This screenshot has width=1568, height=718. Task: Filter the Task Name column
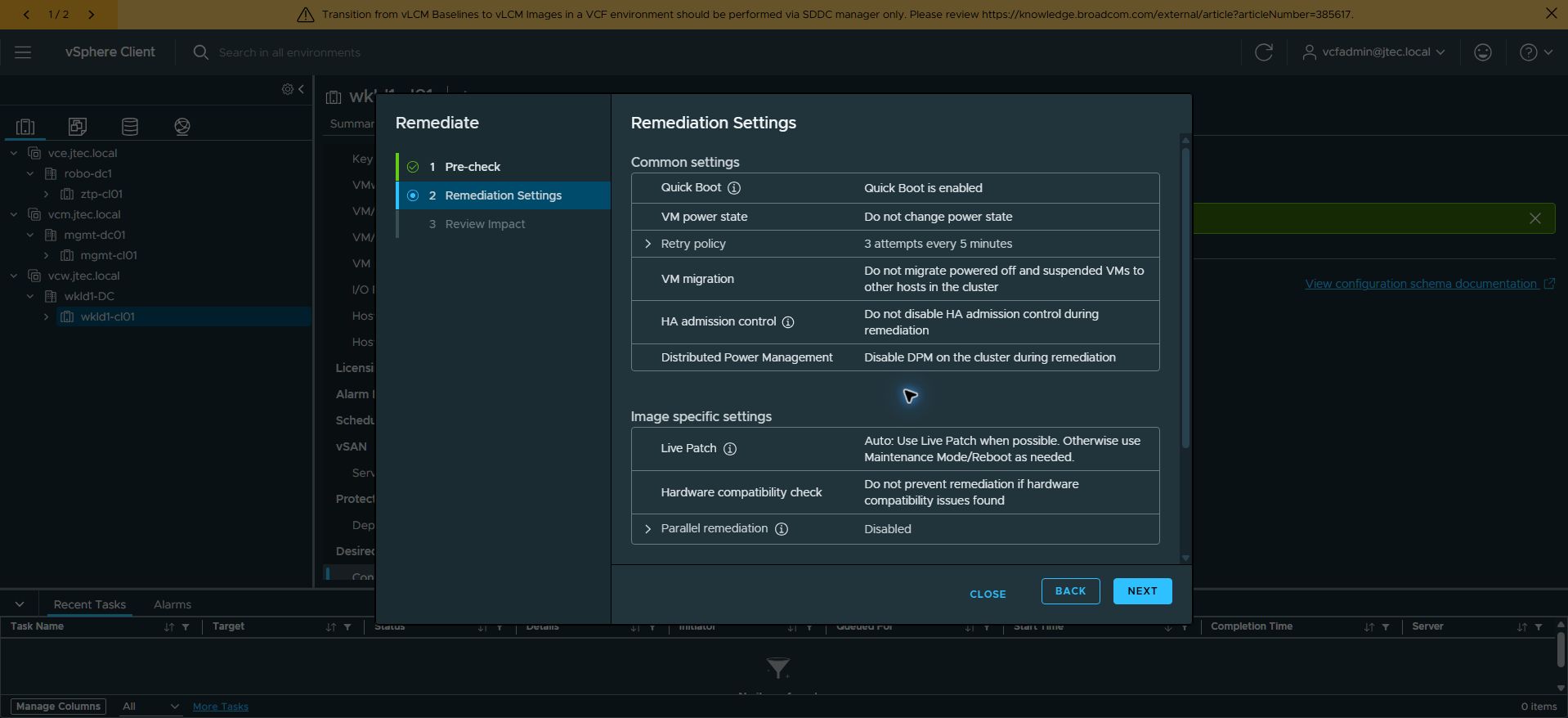(186, 627)
